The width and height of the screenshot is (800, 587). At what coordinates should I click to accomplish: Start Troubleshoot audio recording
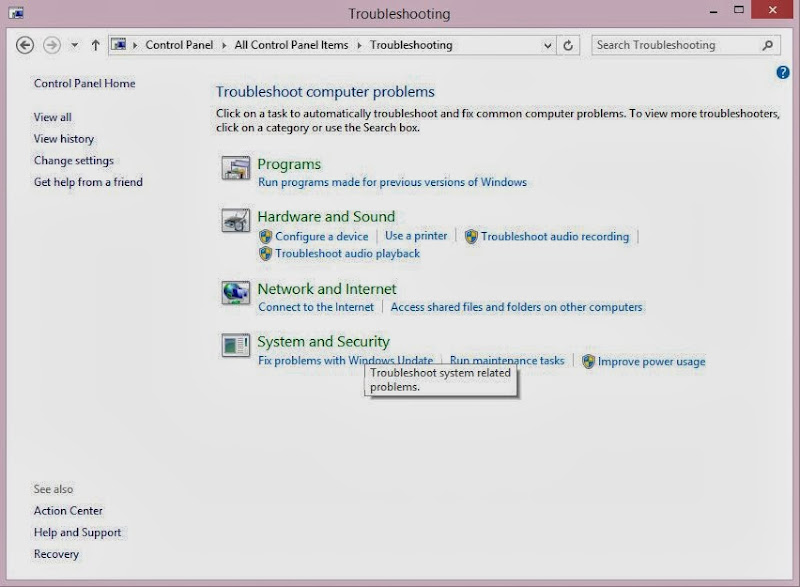[555, 237]
